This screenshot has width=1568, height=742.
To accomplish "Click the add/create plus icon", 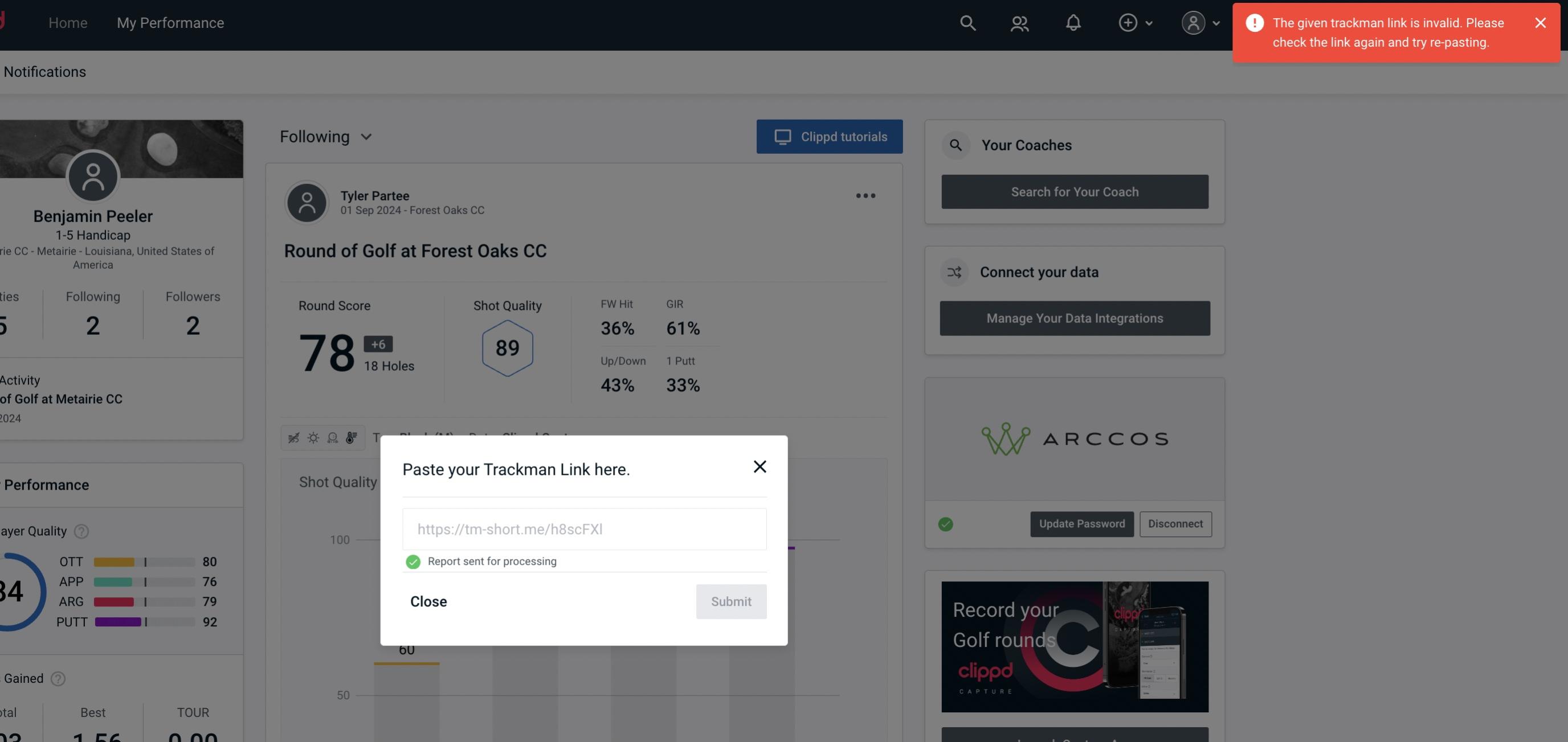I will [1128, 21].
